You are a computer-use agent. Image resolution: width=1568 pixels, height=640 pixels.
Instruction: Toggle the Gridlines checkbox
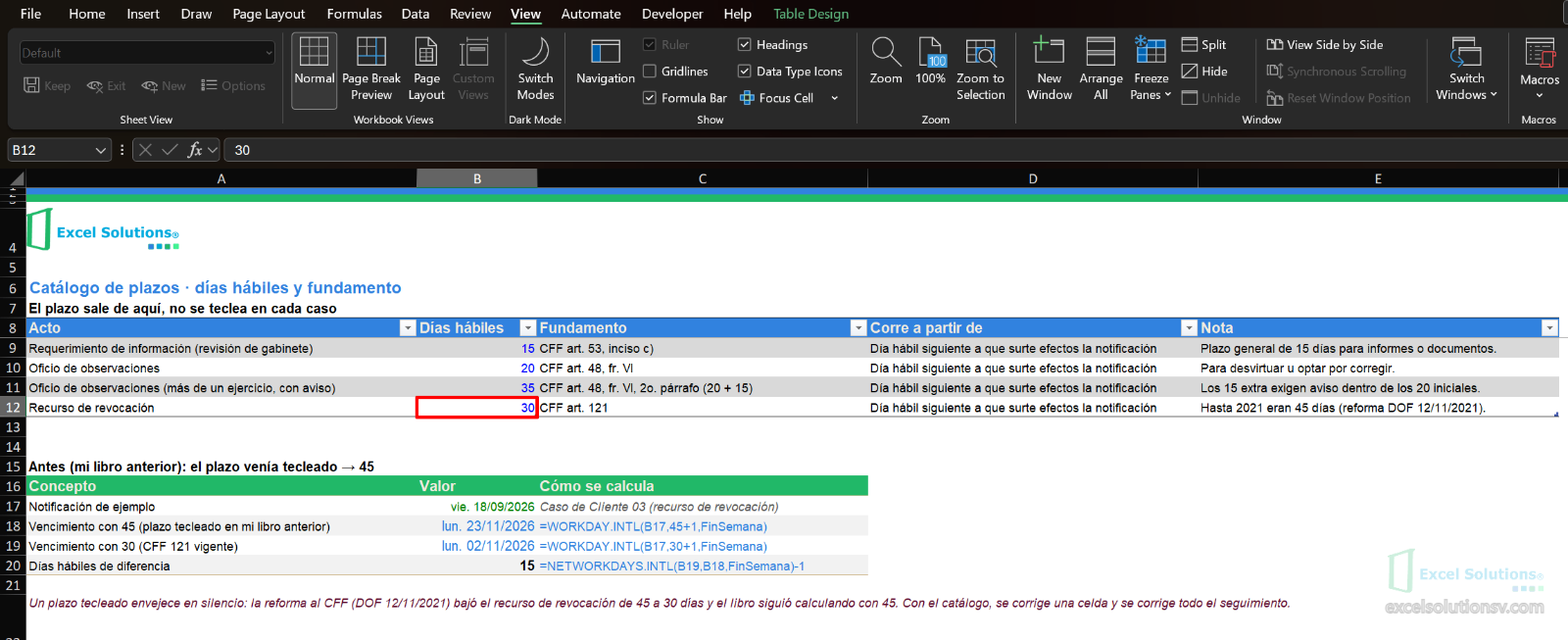[x=650, y=72]
